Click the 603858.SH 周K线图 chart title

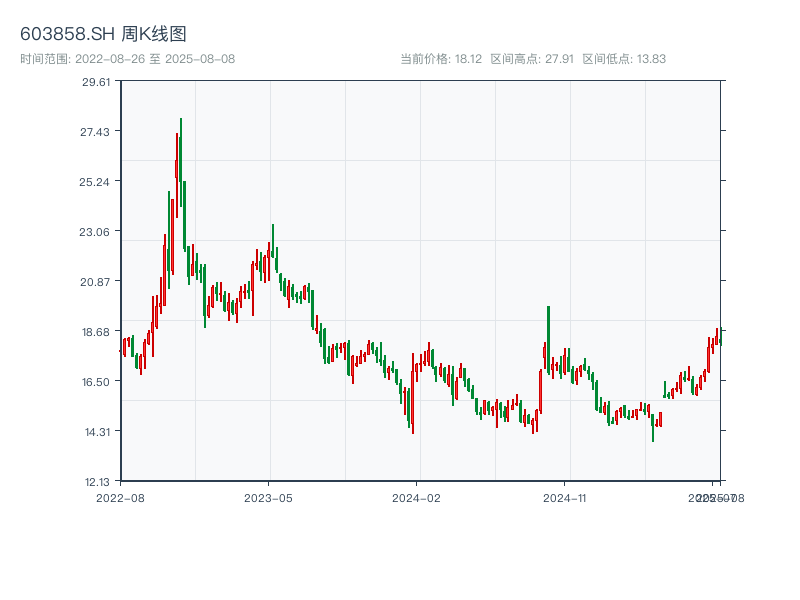tap(103, 34)
